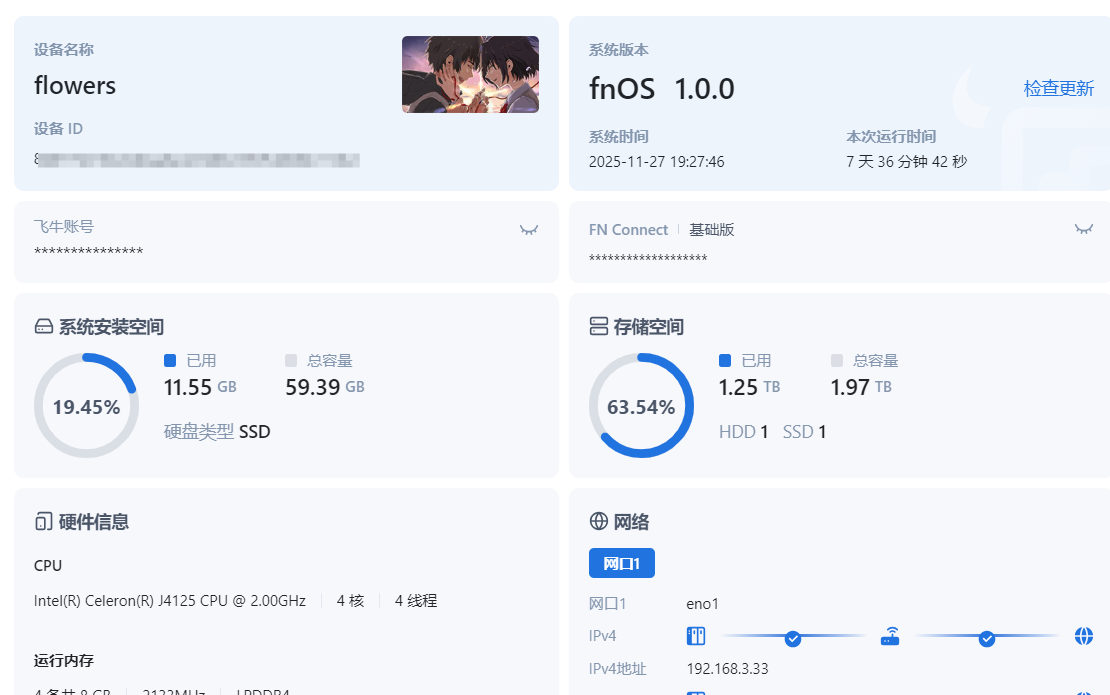The height and width of the screenshot is (695, 1110).
Task: Click the 运行内存 heading
Action: (64, 661)
